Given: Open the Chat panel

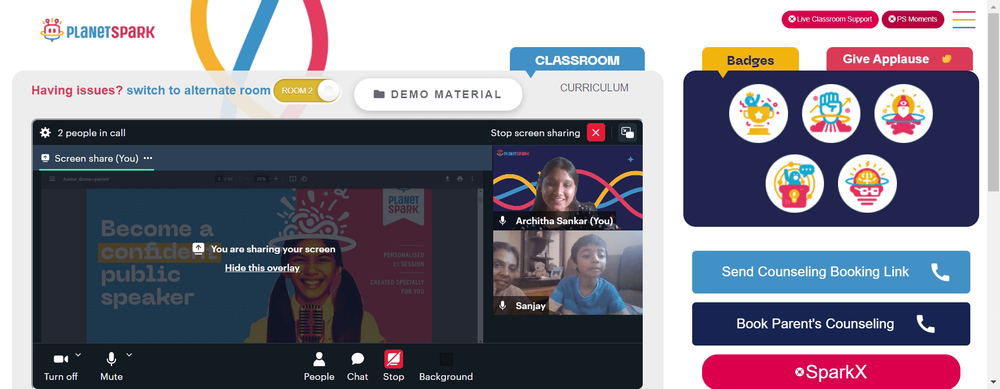Looking at the screenshot, I should [358, 367].
